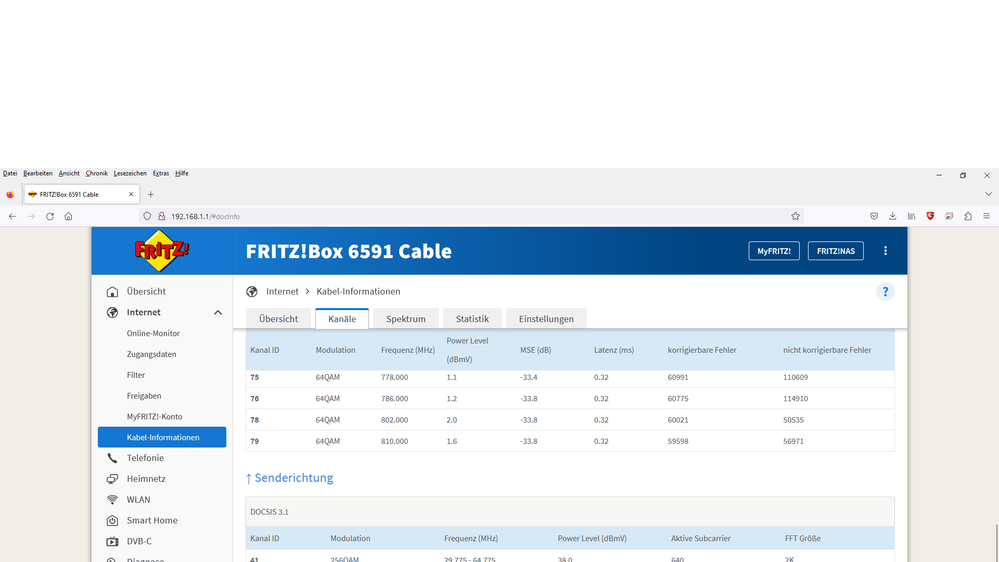Open Freigaben in sidebar
This screenshot has height=562, width=999.
pos(143,396)
